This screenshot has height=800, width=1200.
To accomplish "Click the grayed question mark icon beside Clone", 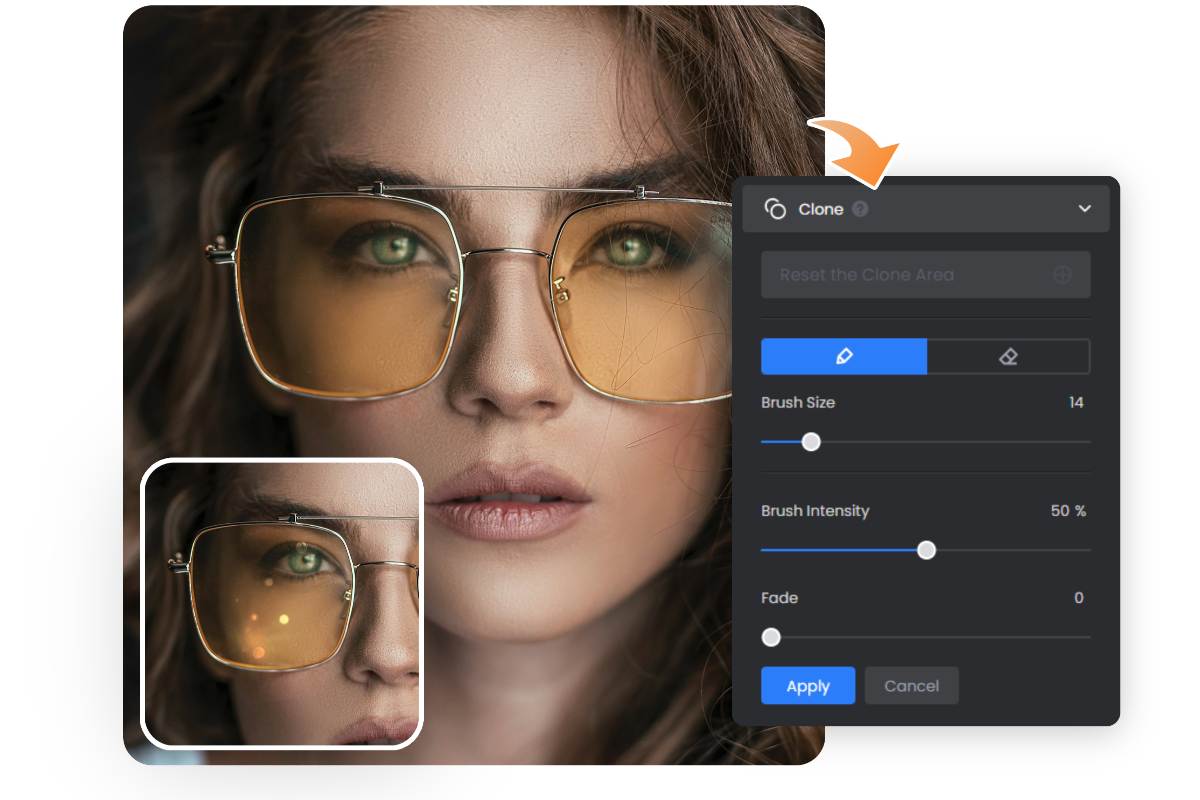I will click(x=861, y=209).
